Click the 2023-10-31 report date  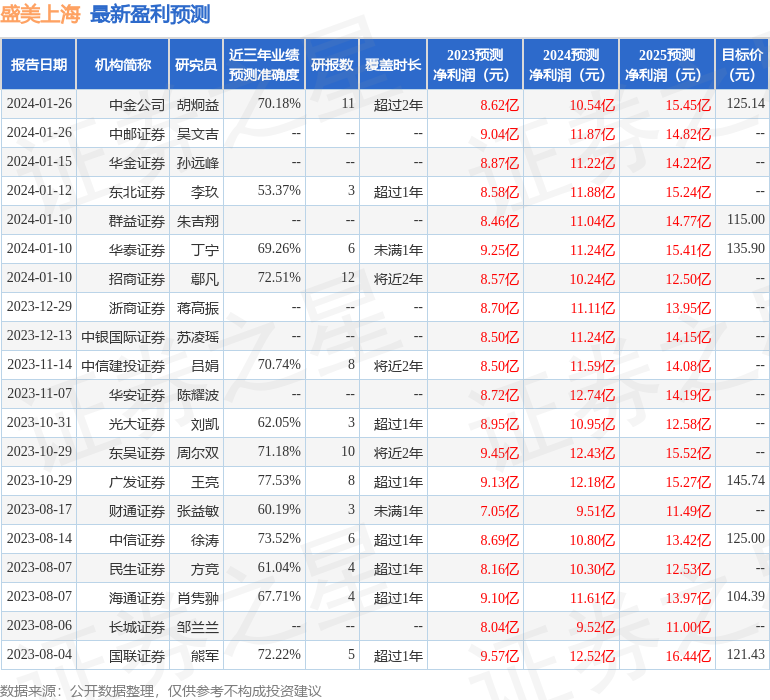click(39, 422)
